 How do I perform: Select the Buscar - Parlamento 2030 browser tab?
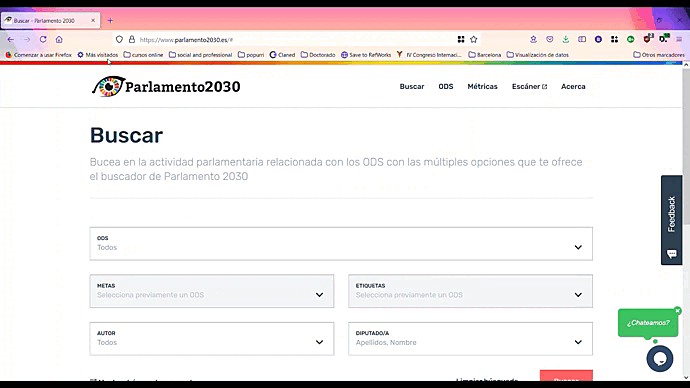51,20
